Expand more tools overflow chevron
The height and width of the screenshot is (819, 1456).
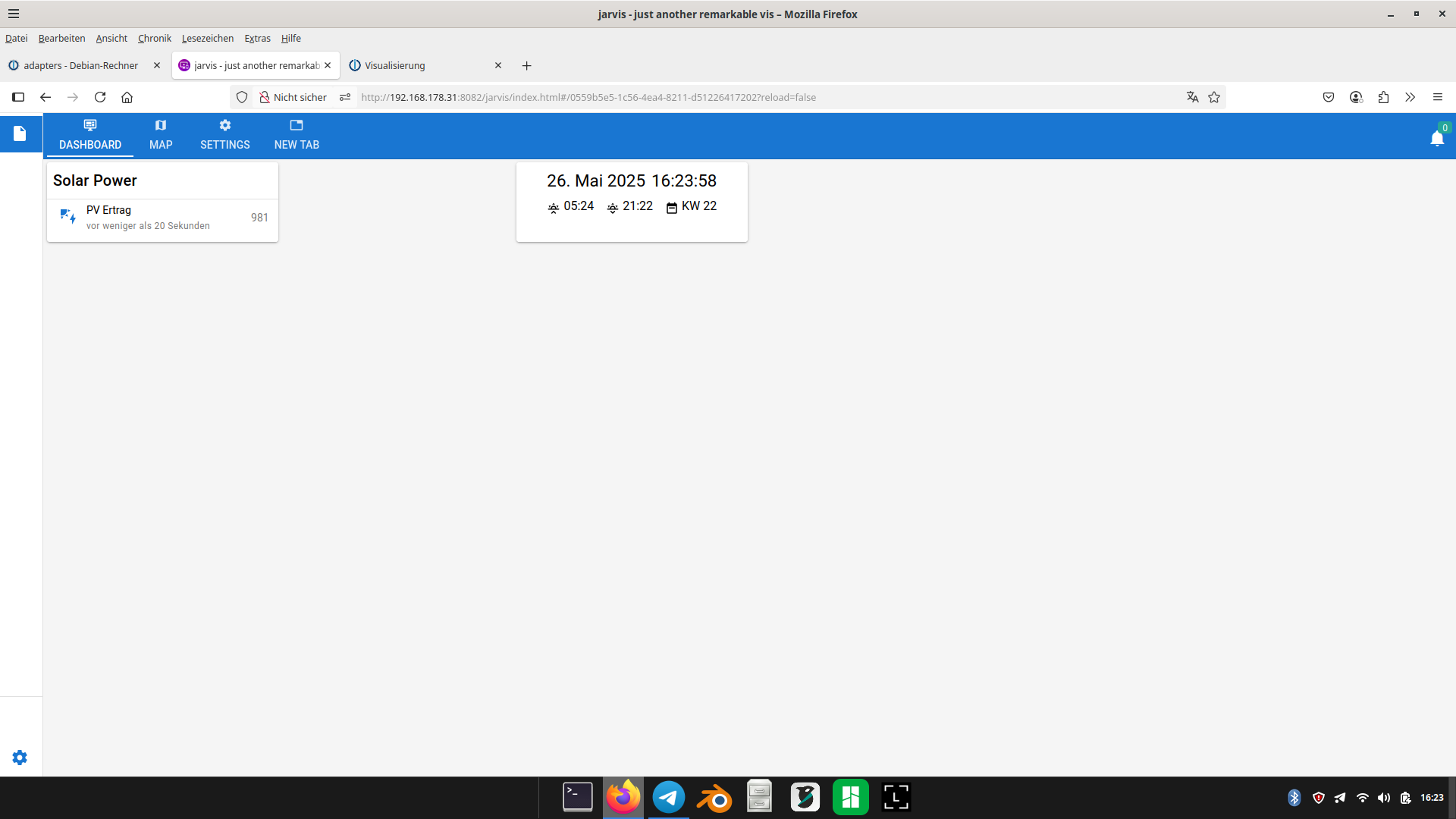[x=1410, y=97]
